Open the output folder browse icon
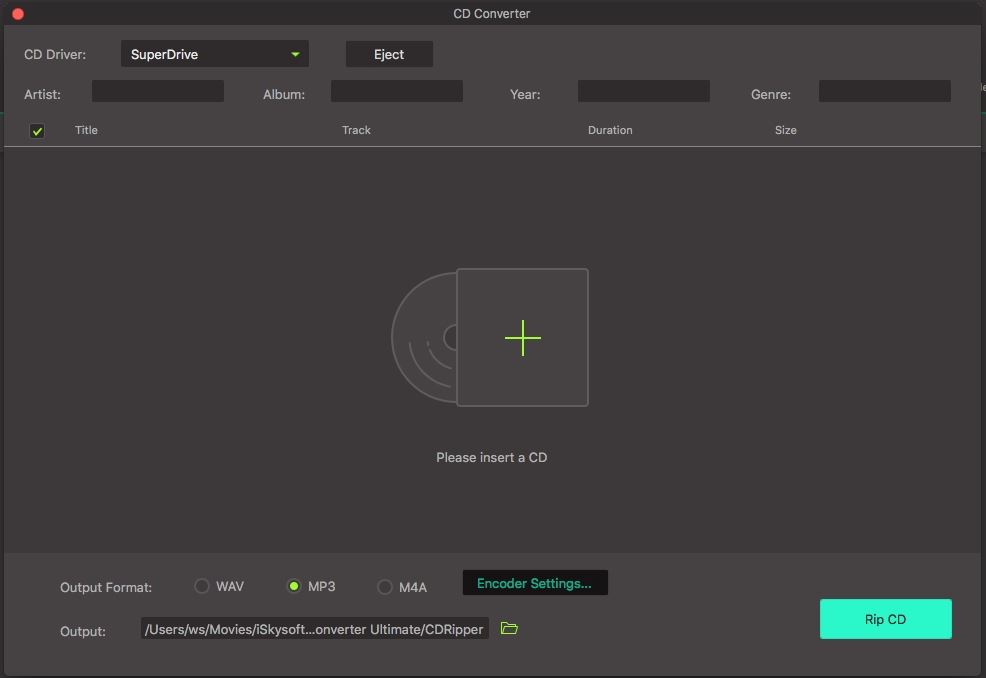The image size is (986, 678). coord(509,629)
